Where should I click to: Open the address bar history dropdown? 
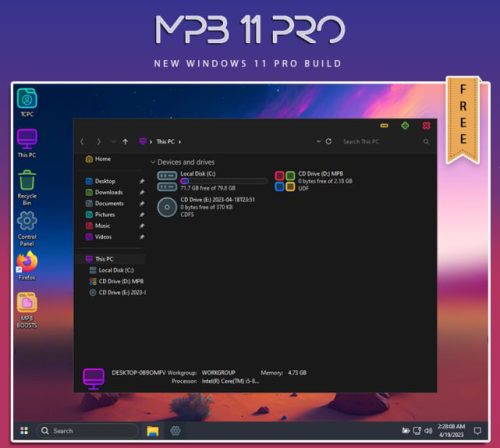tap(319, 141)
